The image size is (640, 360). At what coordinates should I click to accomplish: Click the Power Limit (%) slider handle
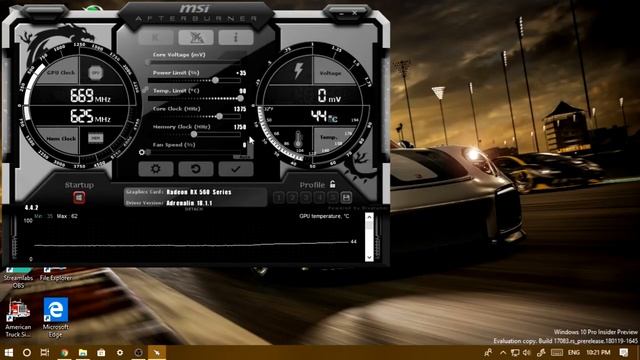pyautogui.click(x=215, y=80)
